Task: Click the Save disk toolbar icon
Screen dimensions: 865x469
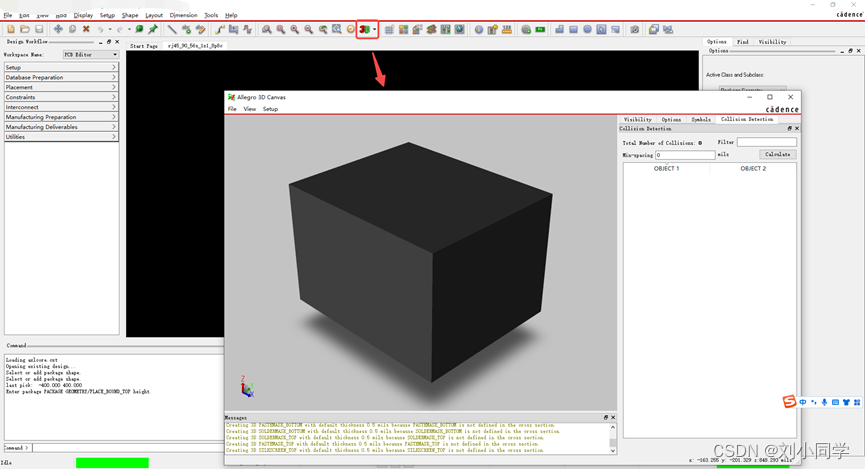Action: click(39, 30)
